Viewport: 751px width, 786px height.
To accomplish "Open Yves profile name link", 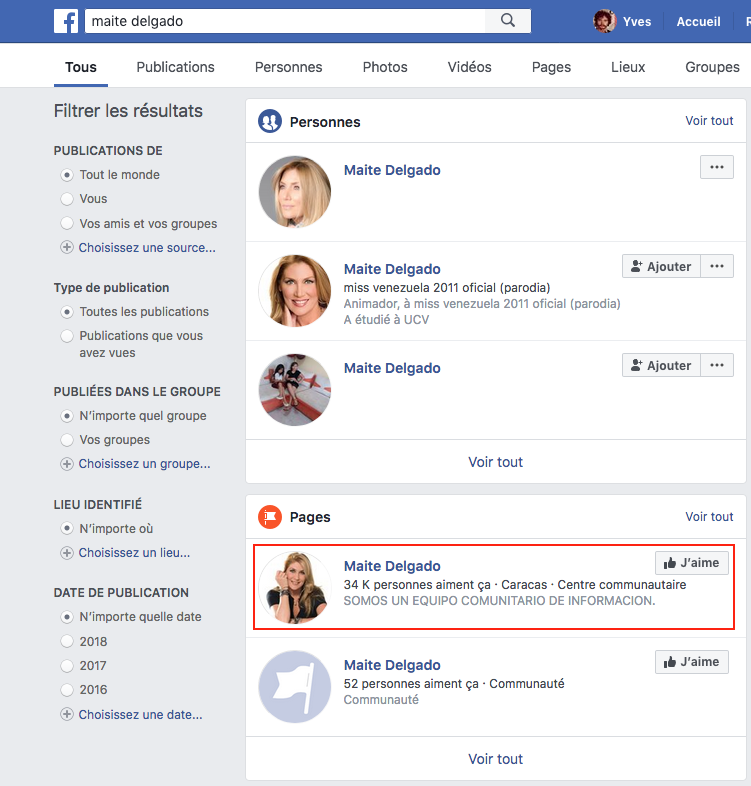I will (x=637, y=22).
